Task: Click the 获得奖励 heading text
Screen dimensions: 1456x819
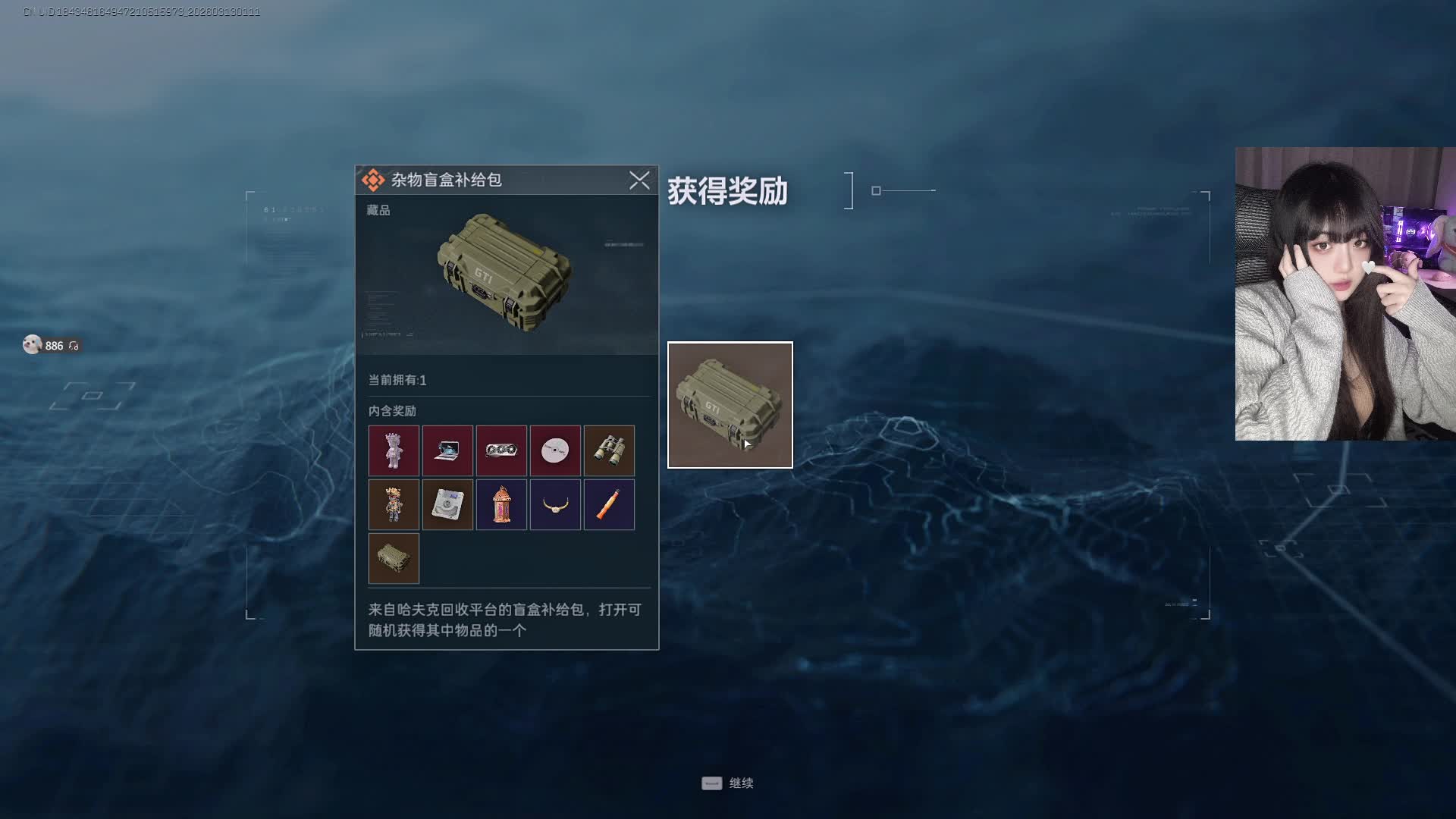Action: click(727, 191)
